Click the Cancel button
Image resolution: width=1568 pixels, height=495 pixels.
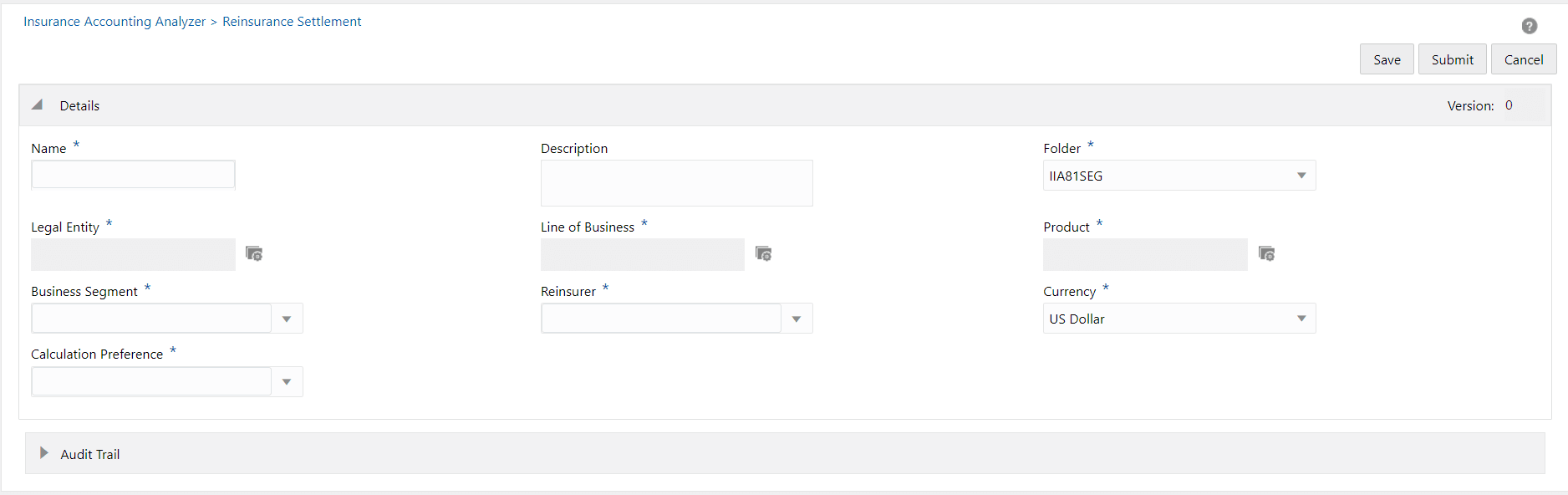tap(1523, 59)
